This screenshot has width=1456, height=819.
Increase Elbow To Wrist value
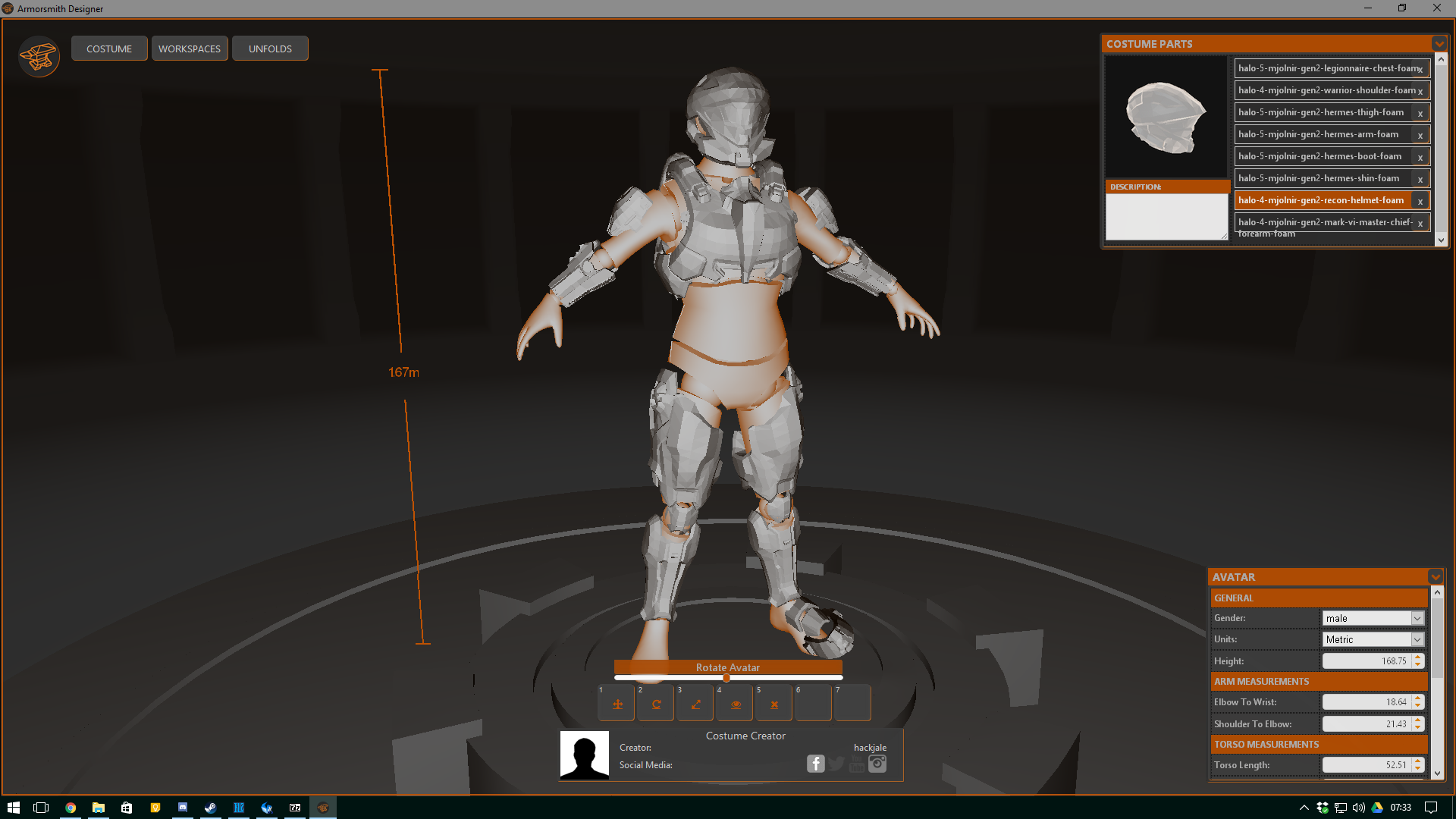coord(1418,698)
